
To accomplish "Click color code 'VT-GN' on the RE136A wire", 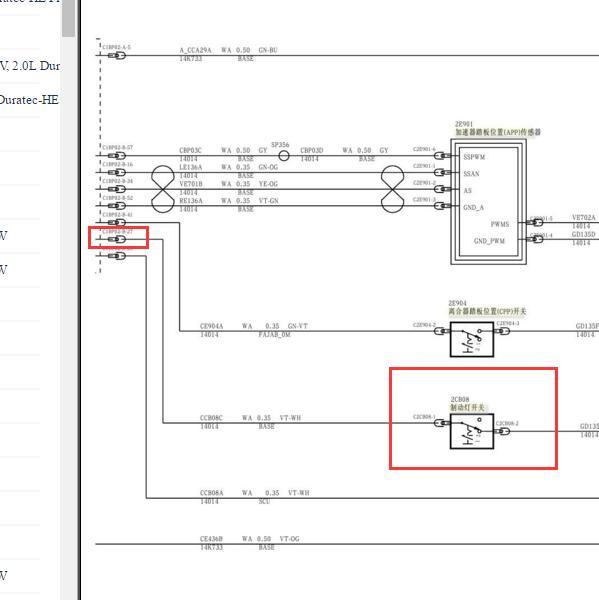I will click(x=268, y=201).
